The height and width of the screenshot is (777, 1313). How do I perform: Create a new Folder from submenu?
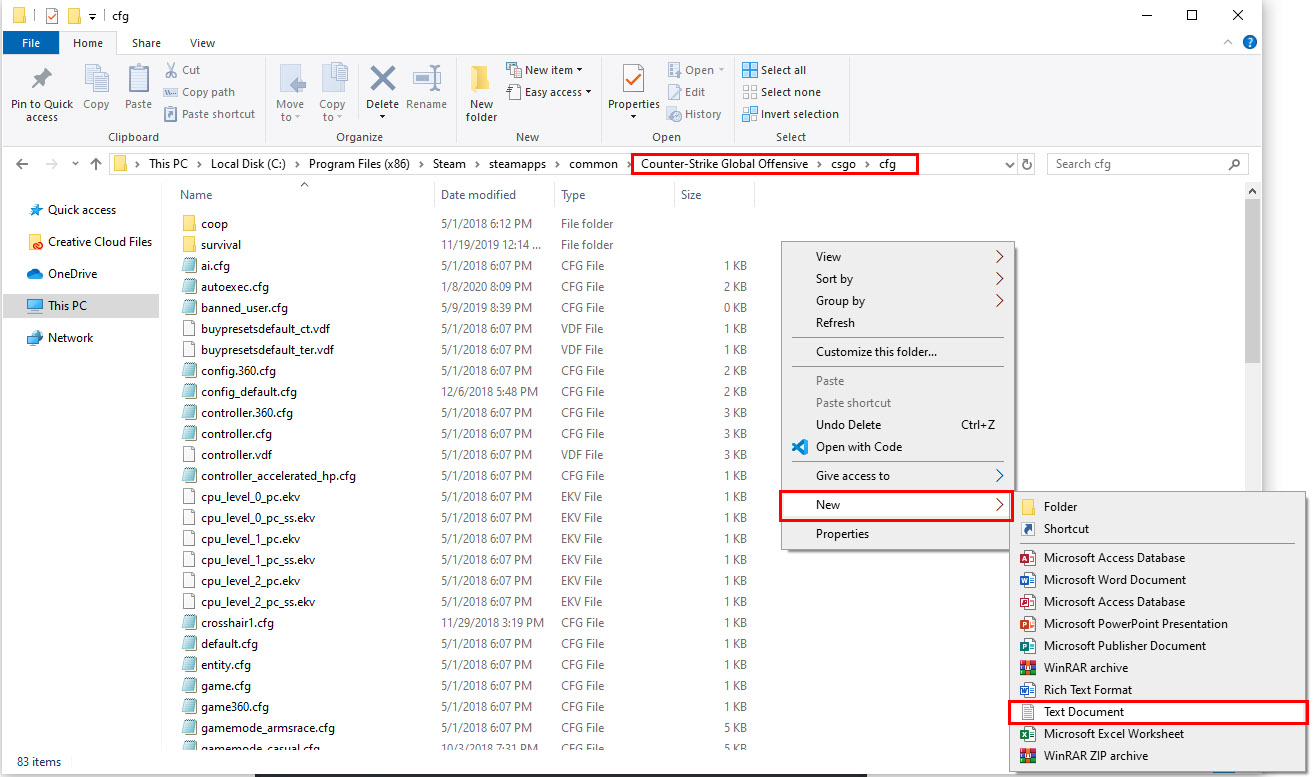tap(1158, 507)
